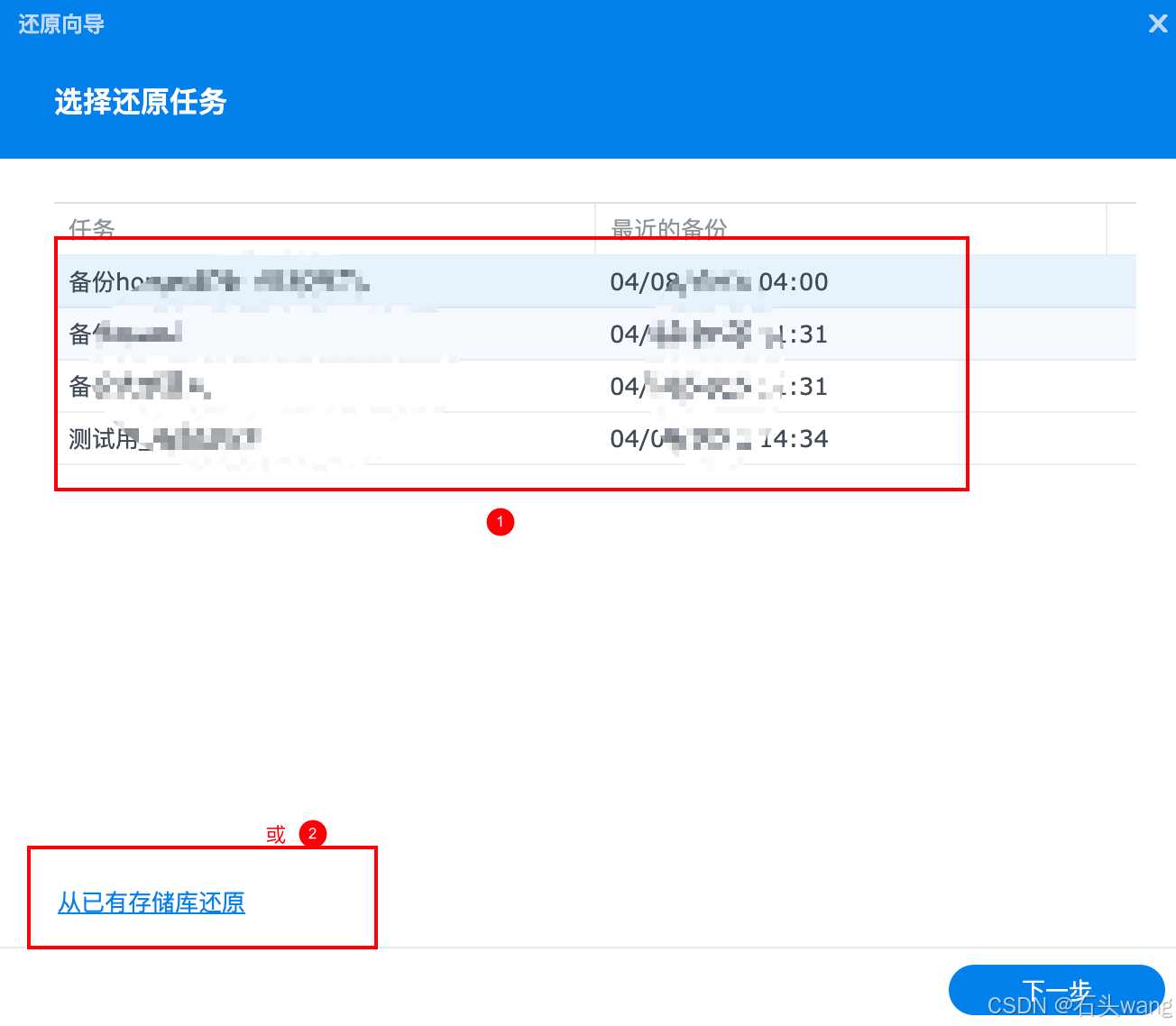Close the 还原向导 restore wizard

1158,23
